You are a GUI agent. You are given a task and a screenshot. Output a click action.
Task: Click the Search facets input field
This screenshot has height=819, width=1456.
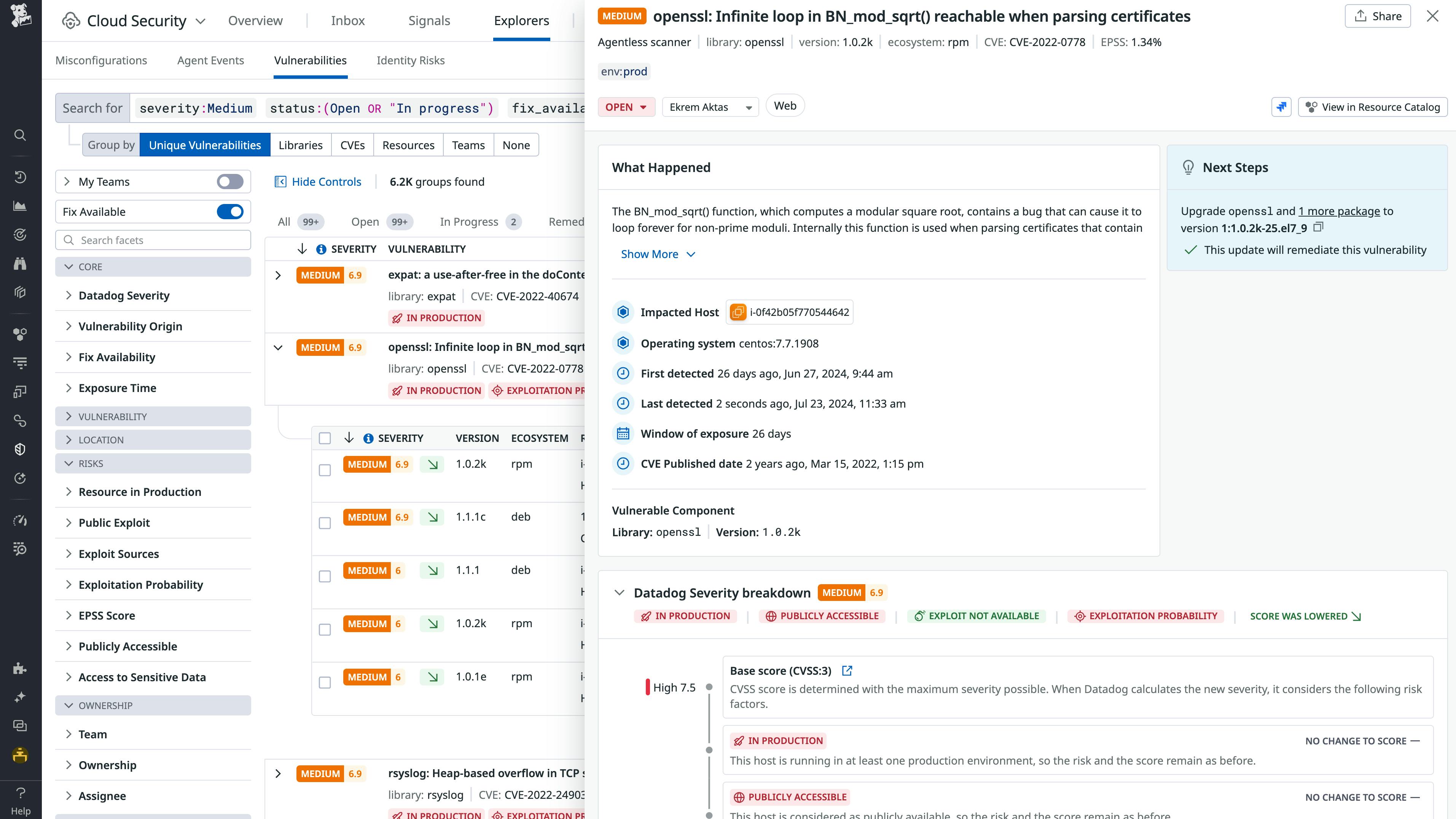[x=153, y=240]
